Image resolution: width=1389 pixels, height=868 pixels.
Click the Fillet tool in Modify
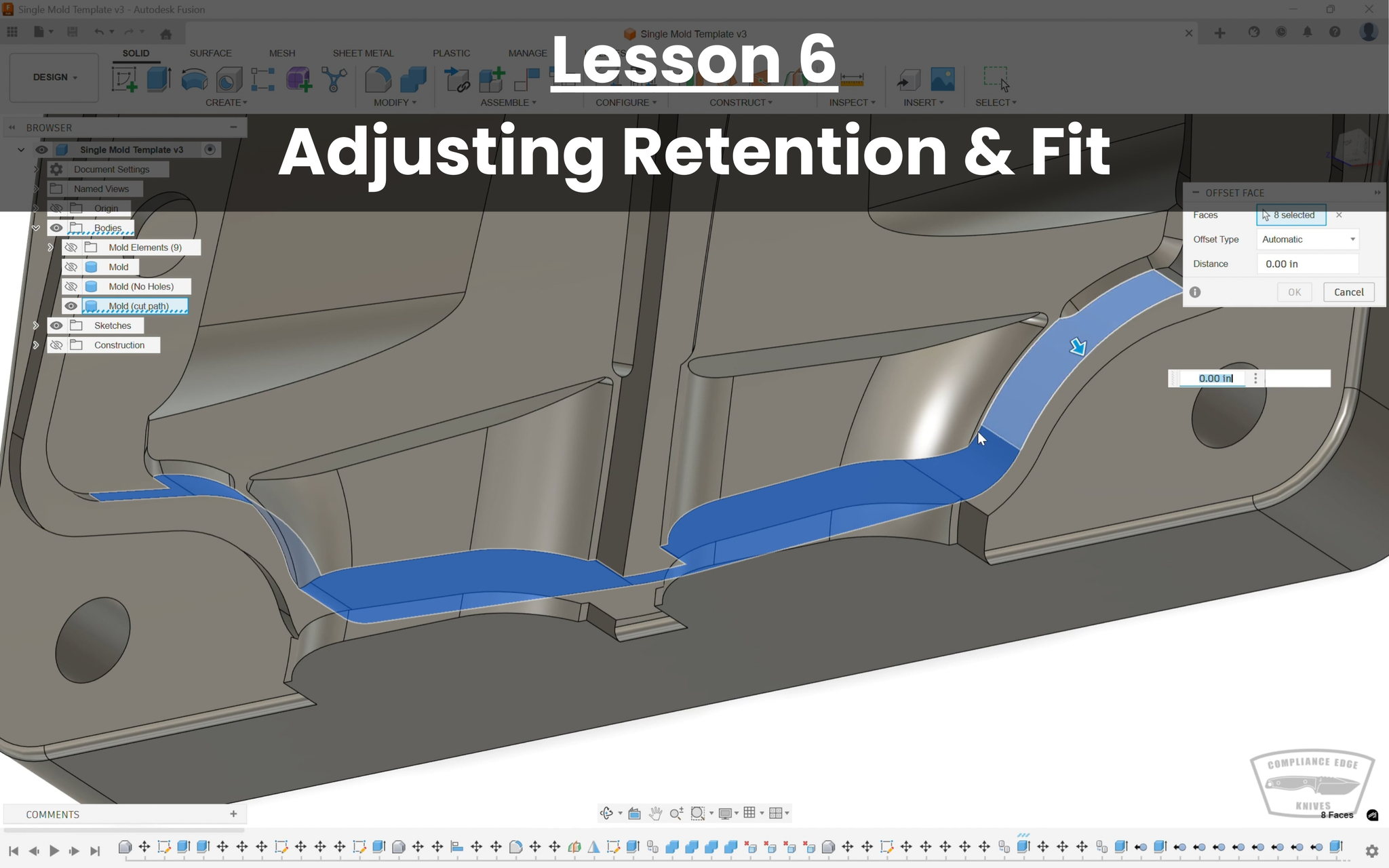coord(378,79)
